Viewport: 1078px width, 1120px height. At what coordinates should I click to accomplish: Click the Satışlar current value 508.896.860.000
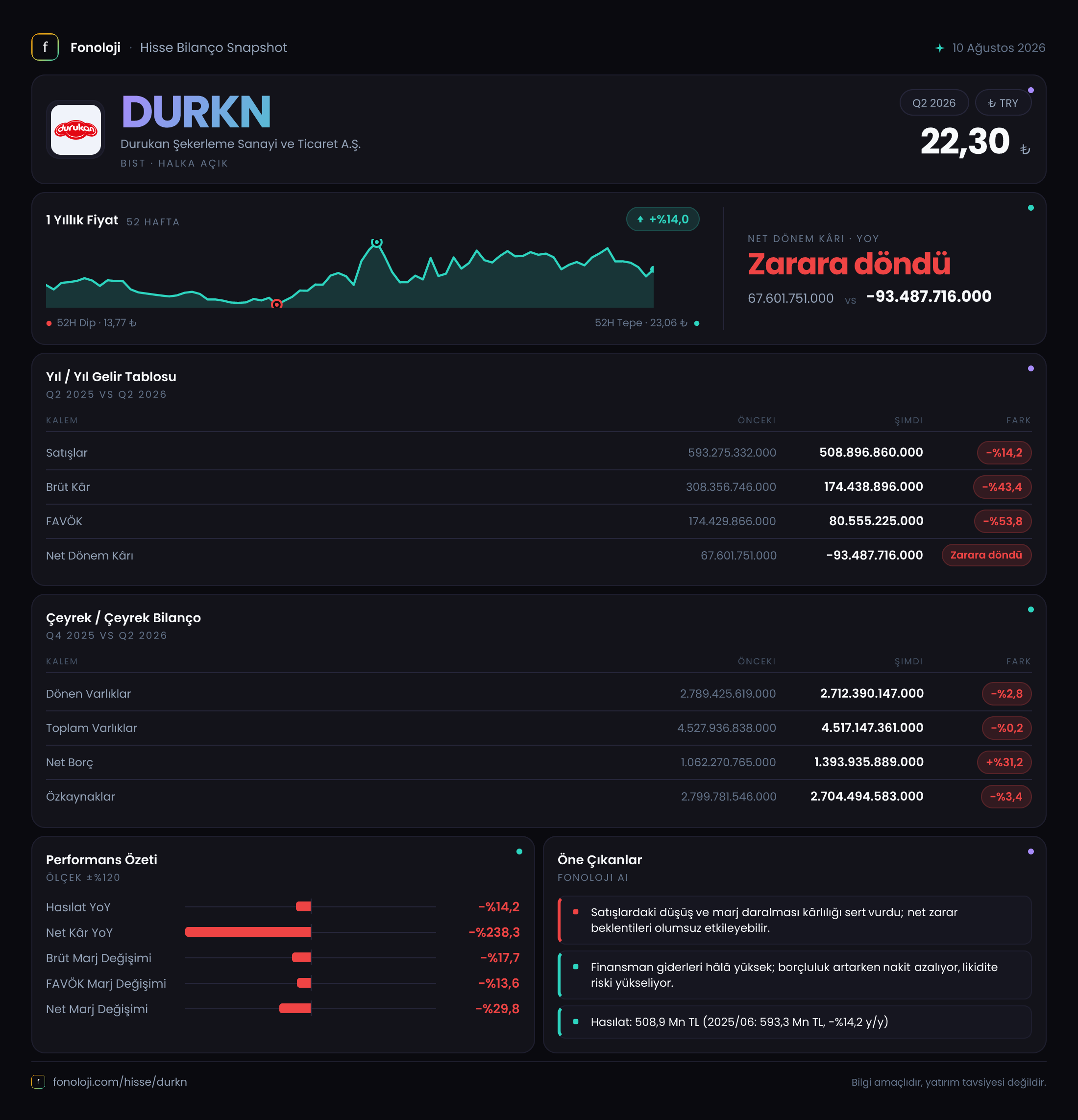coord(871,453)
